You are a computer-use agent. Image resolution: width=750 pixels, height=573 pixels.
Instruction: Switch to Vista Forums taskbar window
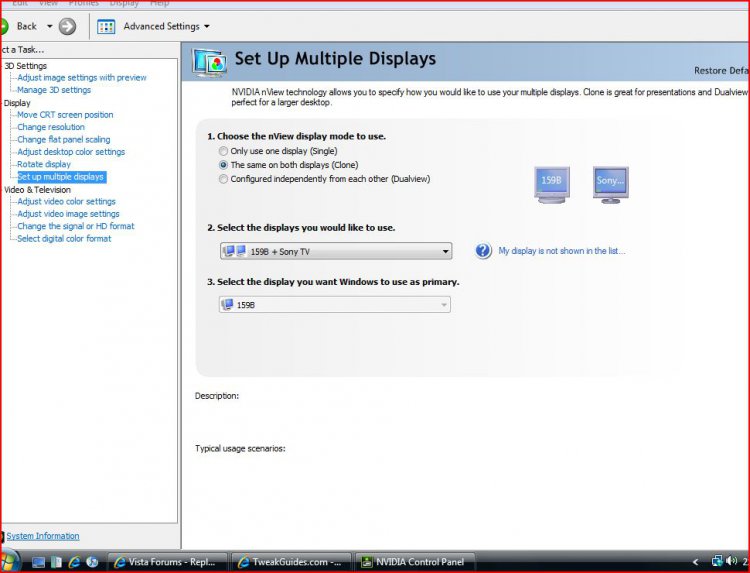(x=167, y=562)
